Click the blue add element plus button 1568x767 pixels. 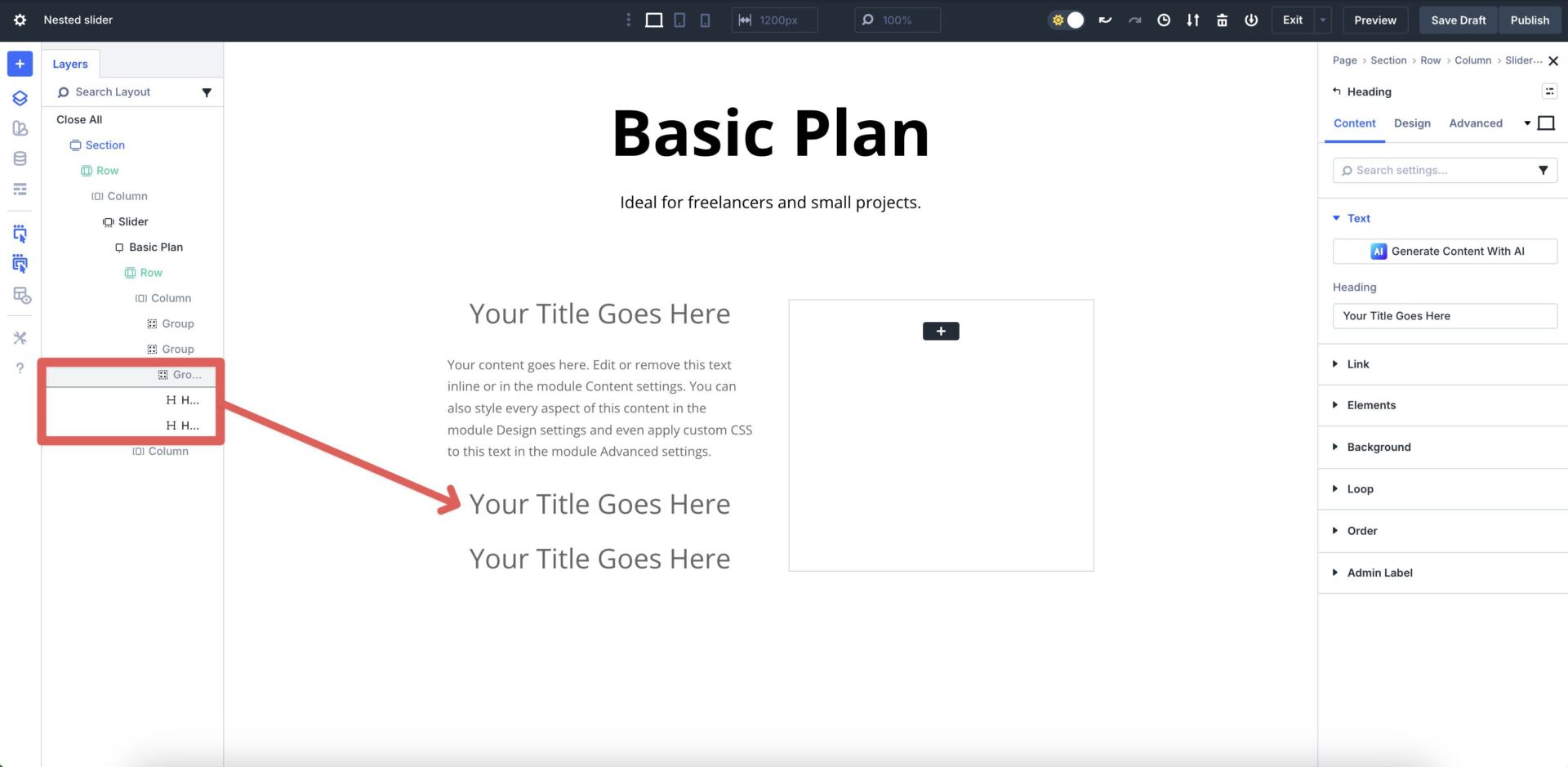(x=20, y=64)
